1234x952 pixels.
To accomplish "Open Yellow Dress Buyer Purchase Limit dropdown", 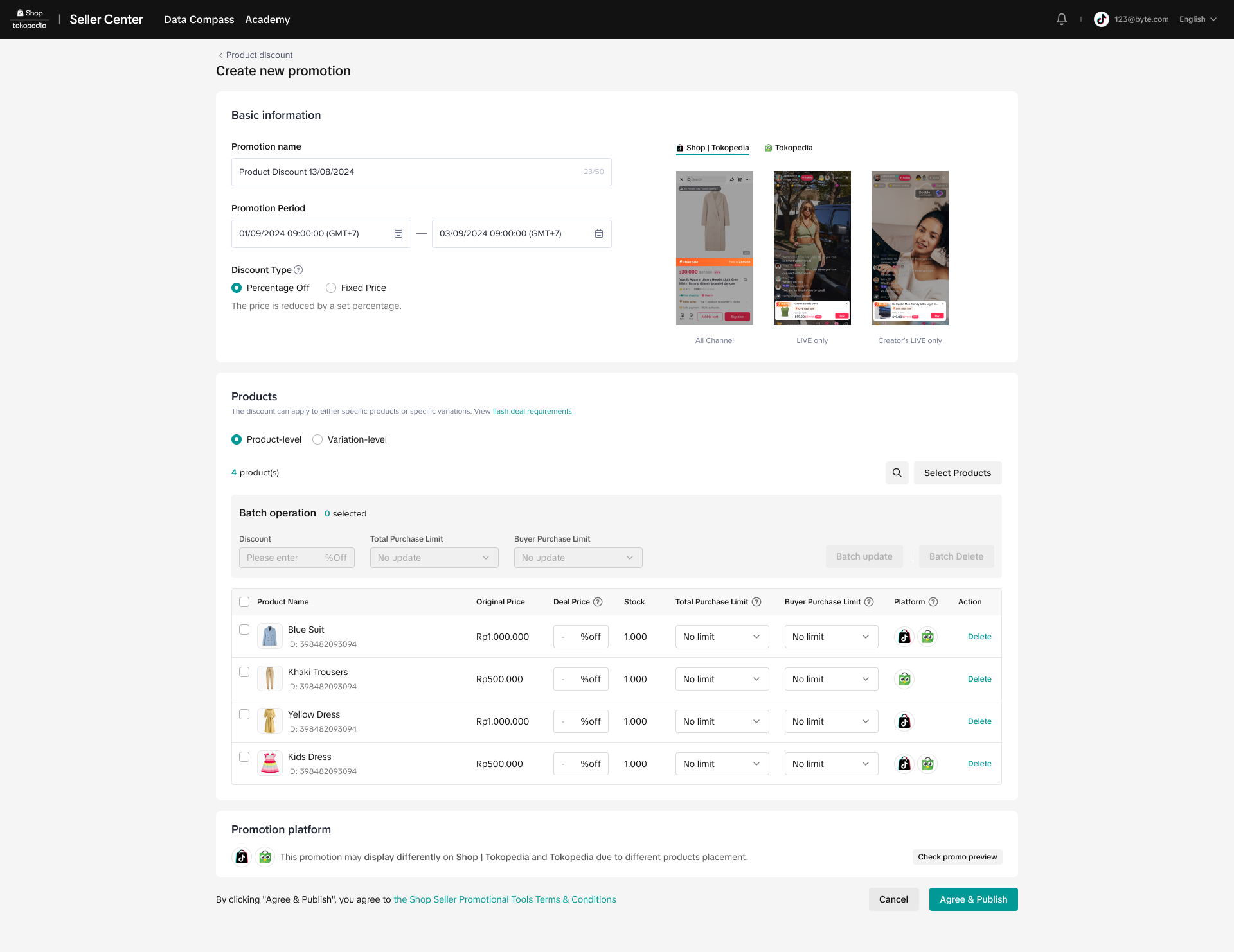I will (831, 721).
